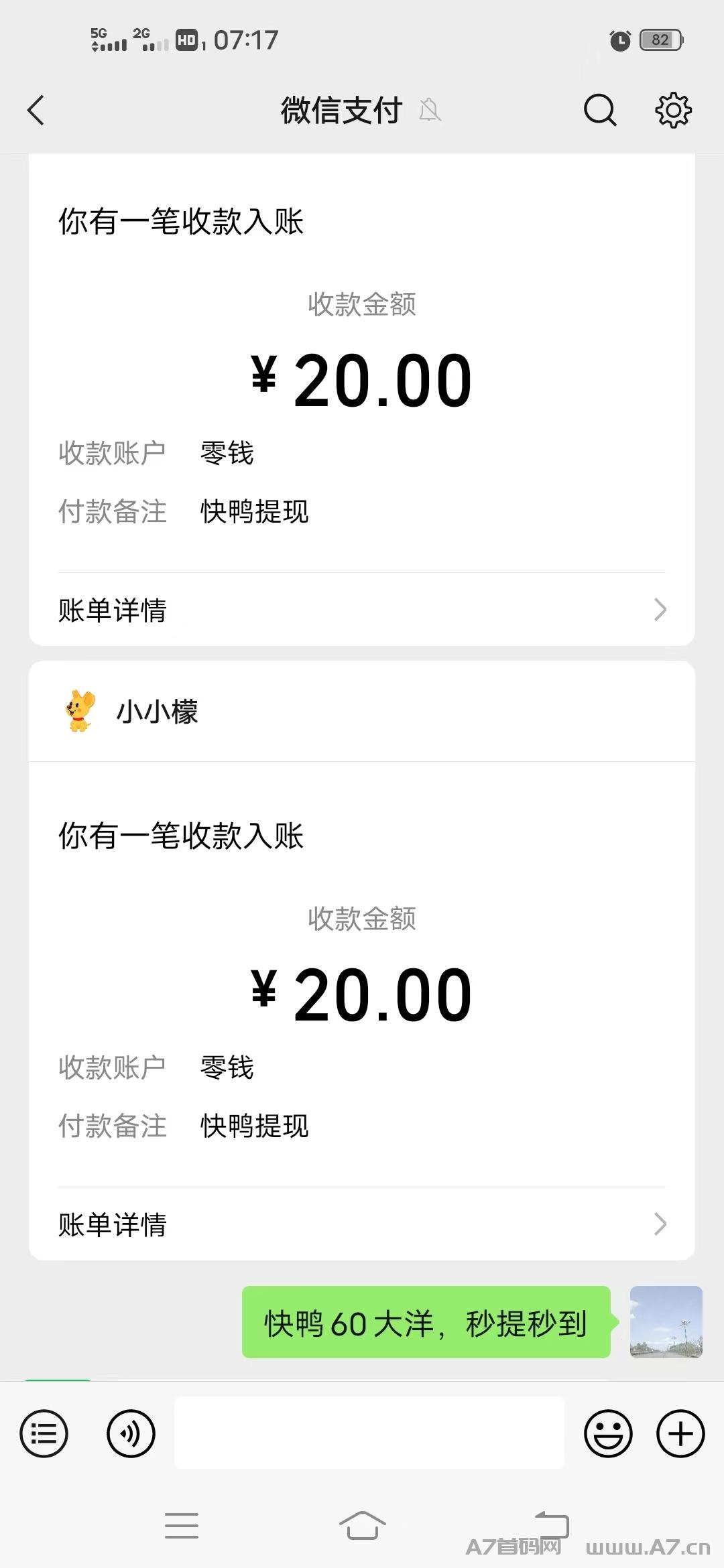The height and width of the screenshot is (1568, 724).
Task: Tap the green 快鸭 60 大洋 message bubble
Action: (x=426, y=1323)
